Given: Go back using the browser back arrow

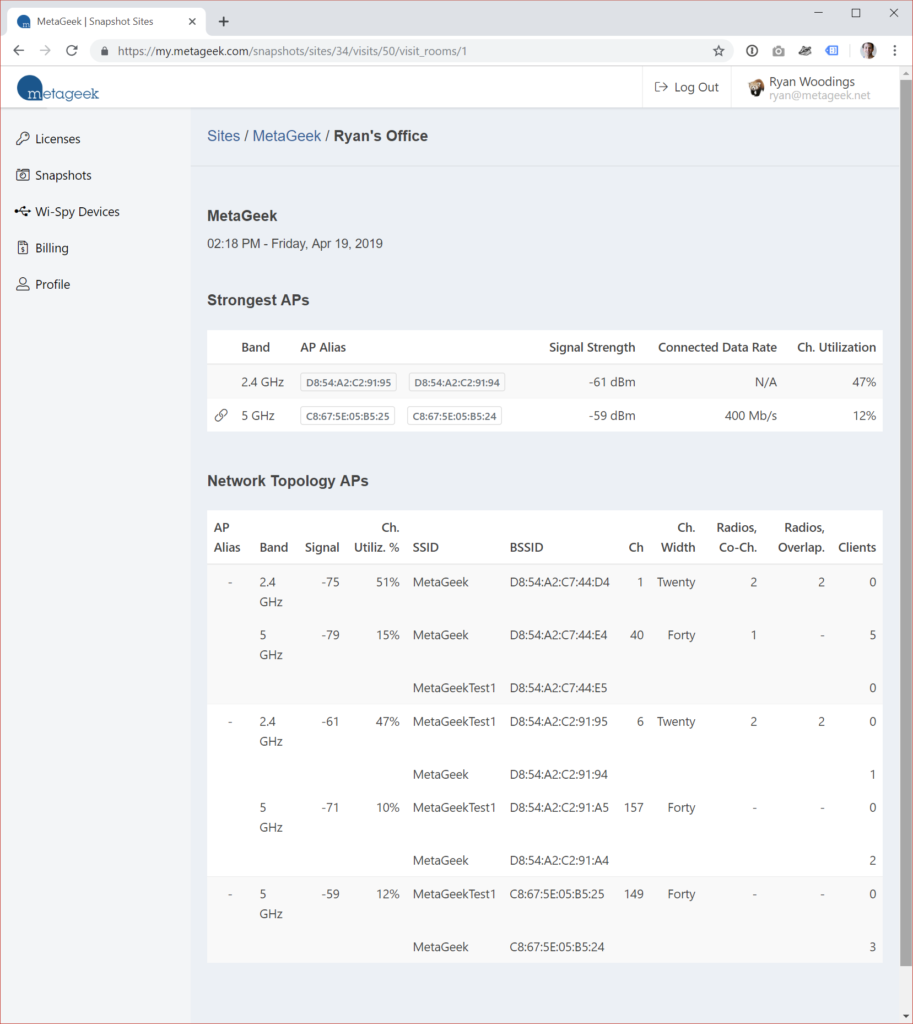Looking at the screenshot, I should [x=18, y=50].
